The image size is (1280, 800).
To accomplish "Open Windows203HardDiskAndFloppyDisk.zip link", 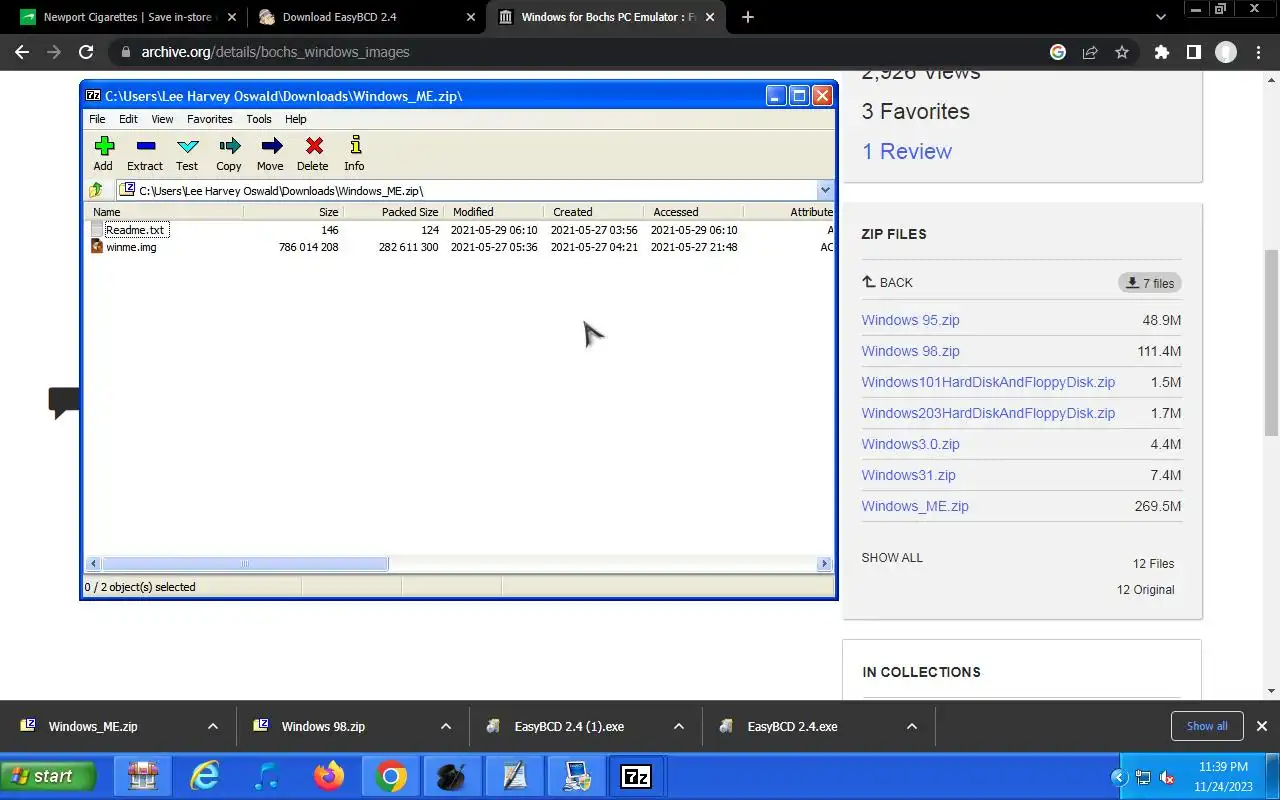I will 988,413.
